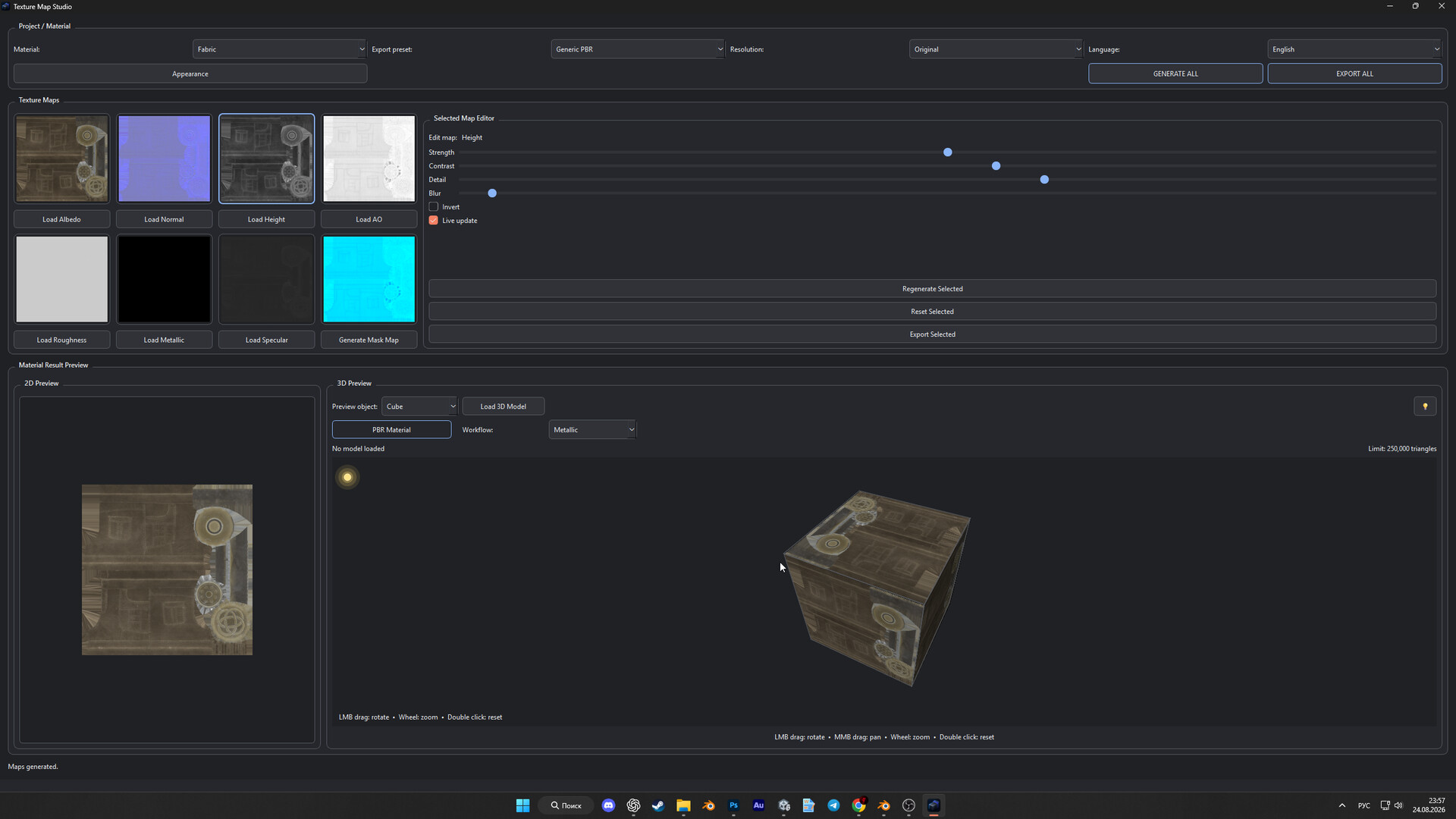1456x819 pixels.
Task: Click the Texture Map Studio taskbar icon
Action: 934,805
